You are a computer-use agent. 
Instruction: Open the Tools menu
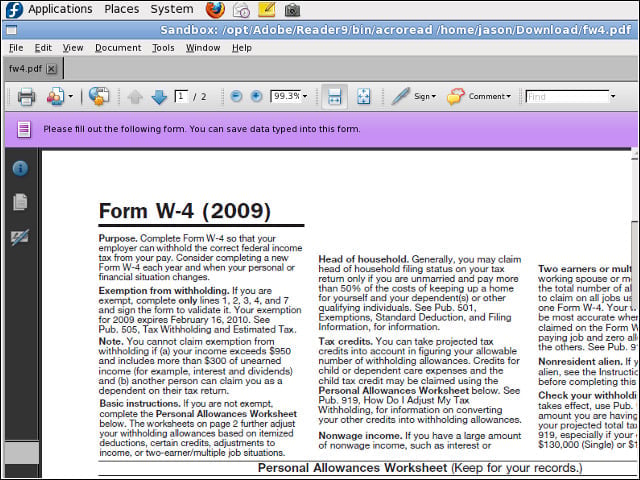pos(163,48)
